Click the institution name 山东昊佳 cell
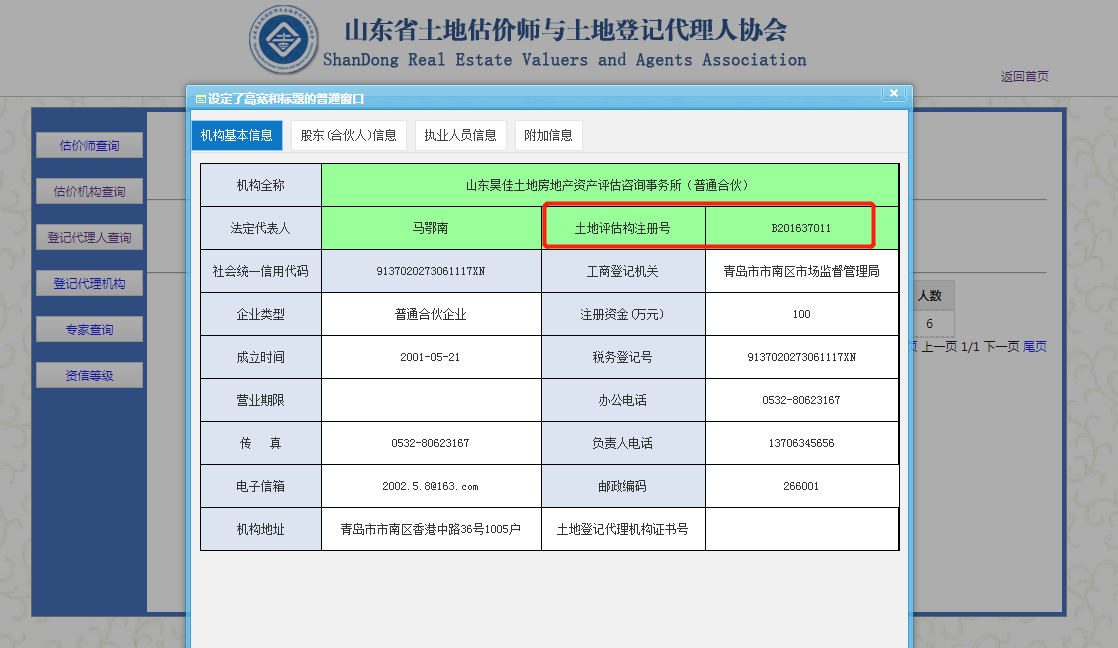 (609, 185)
